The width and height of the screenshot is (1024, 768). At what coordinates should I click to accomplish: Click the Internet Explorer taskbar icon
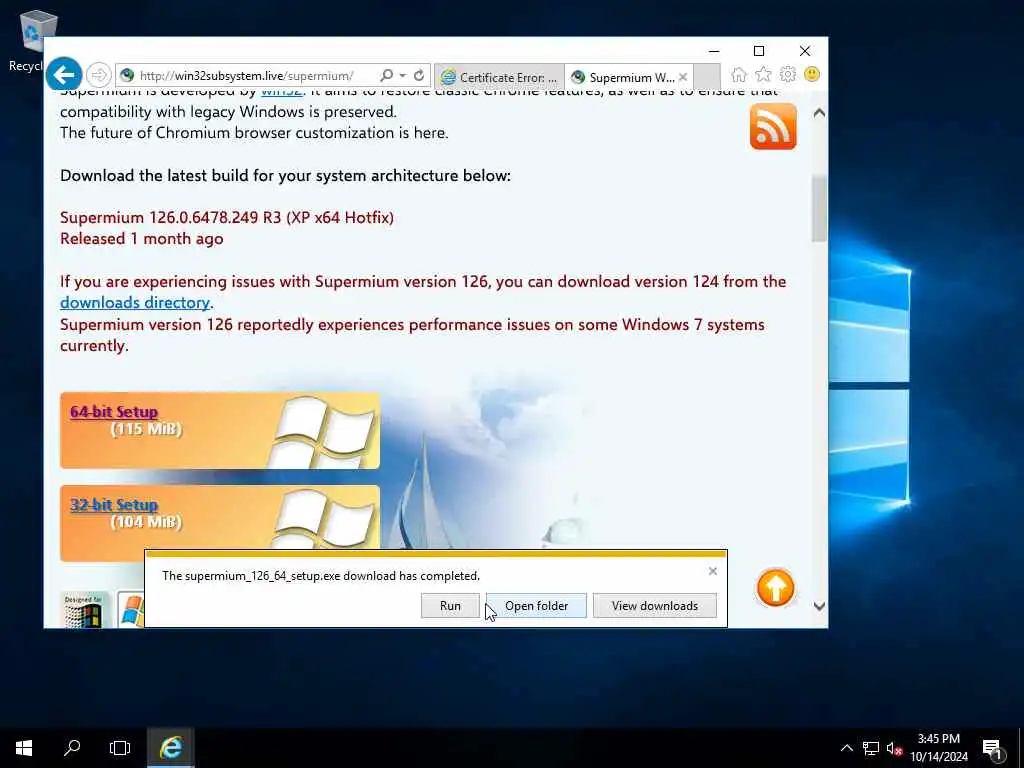[170, 748]
